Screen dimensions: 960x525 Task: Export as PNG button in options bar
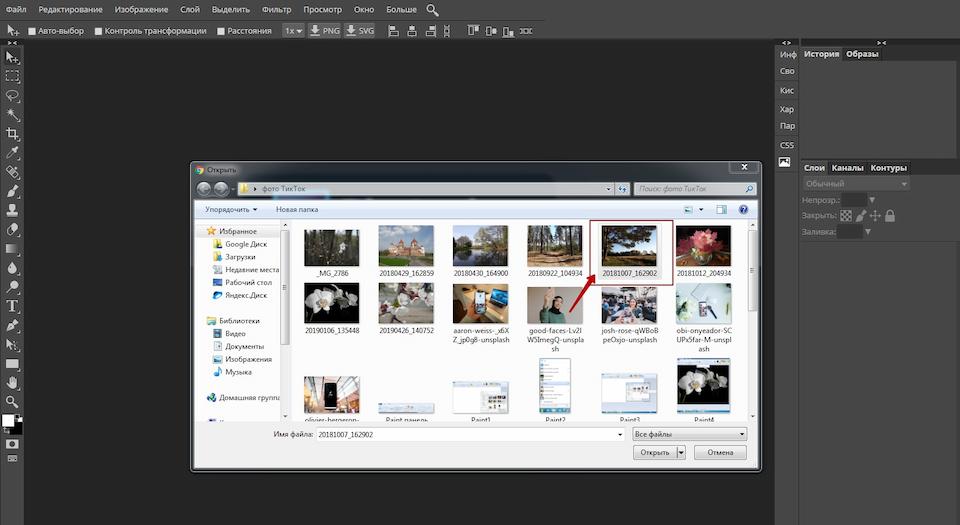click(x=324, y=31)
